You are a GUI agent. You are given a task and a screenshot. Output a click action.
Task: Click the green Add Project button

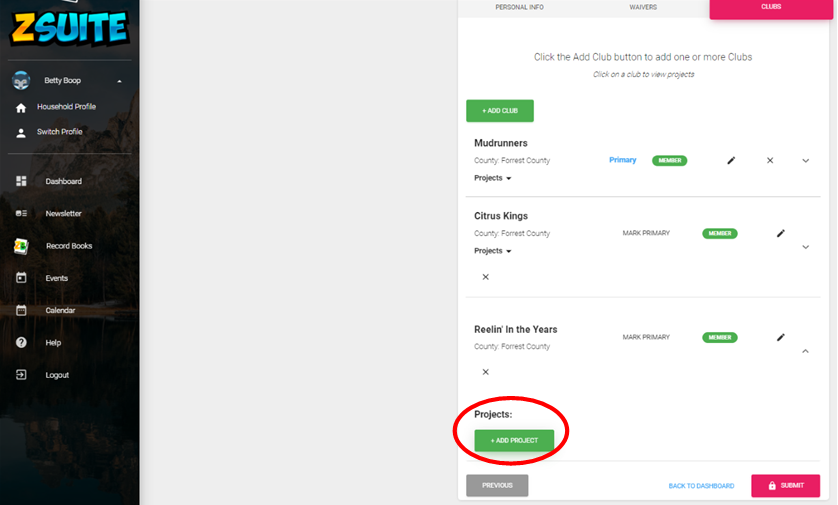pos(514,440)
